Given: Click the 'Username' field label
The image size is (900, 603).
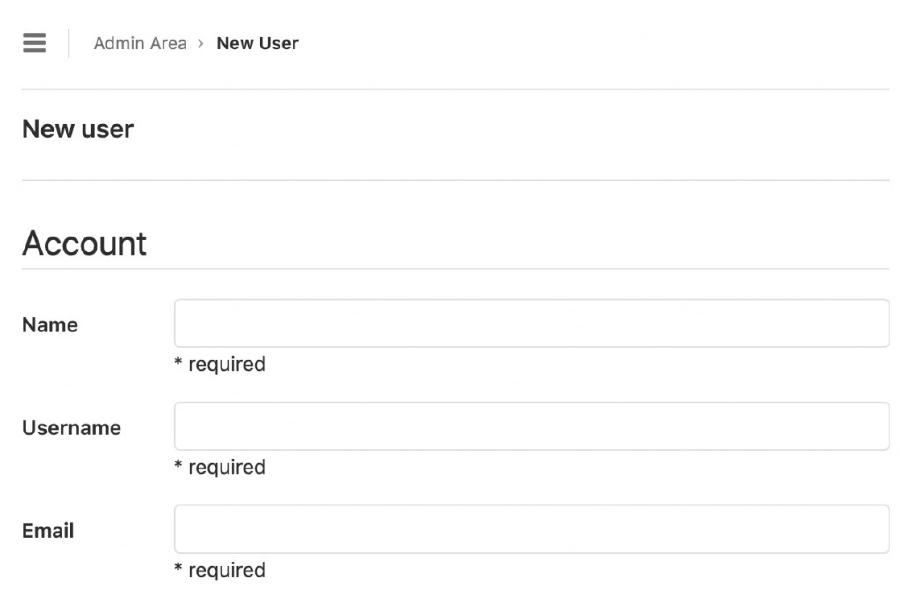Looking at the screenshot, I should (x=72, y=428).
